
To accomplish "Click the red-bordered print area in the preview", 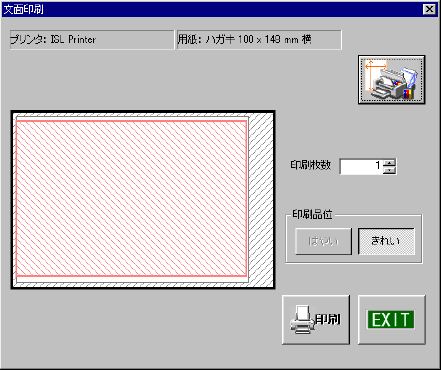I will point(132,199).
